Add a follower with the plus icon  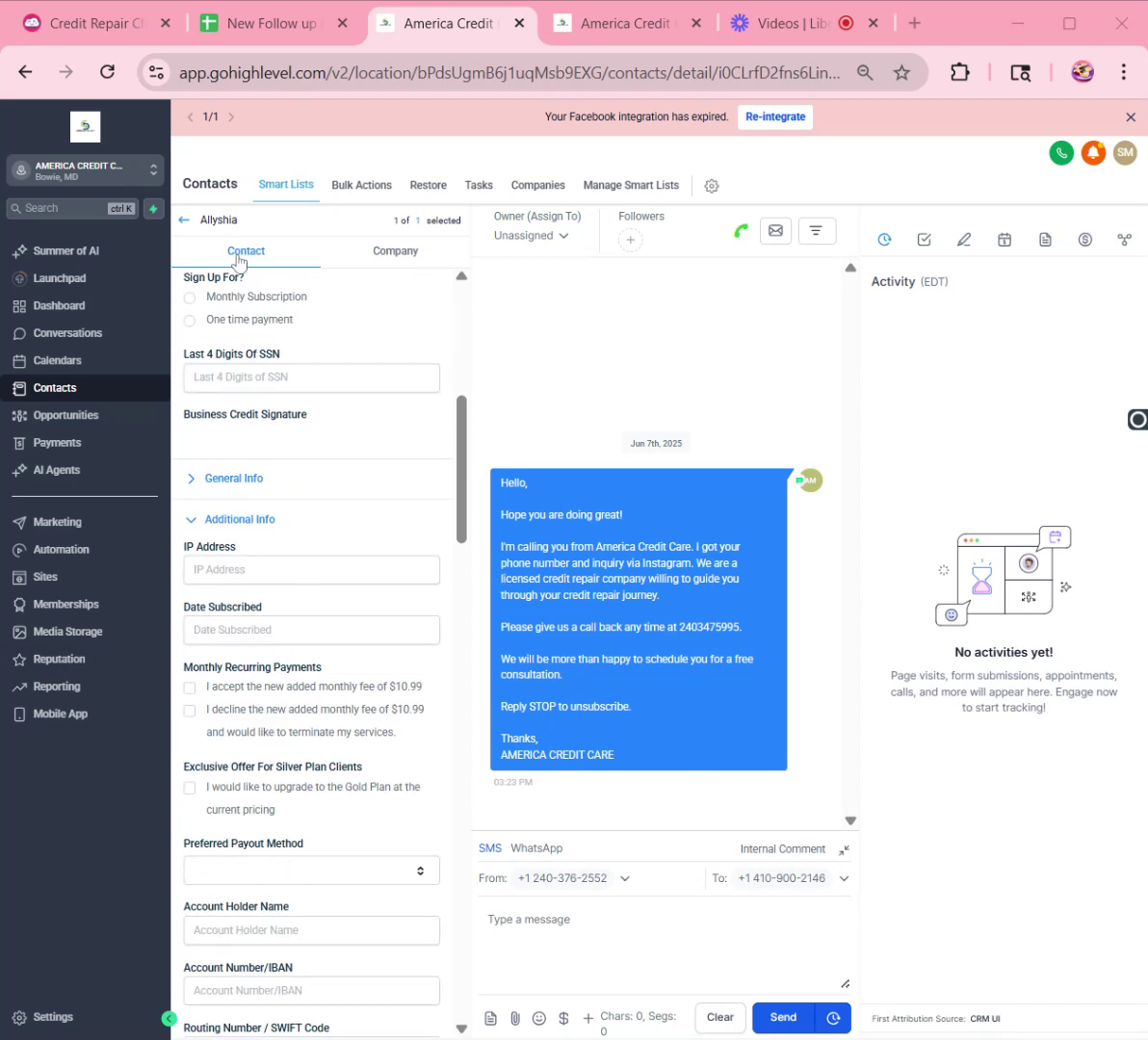631,240
